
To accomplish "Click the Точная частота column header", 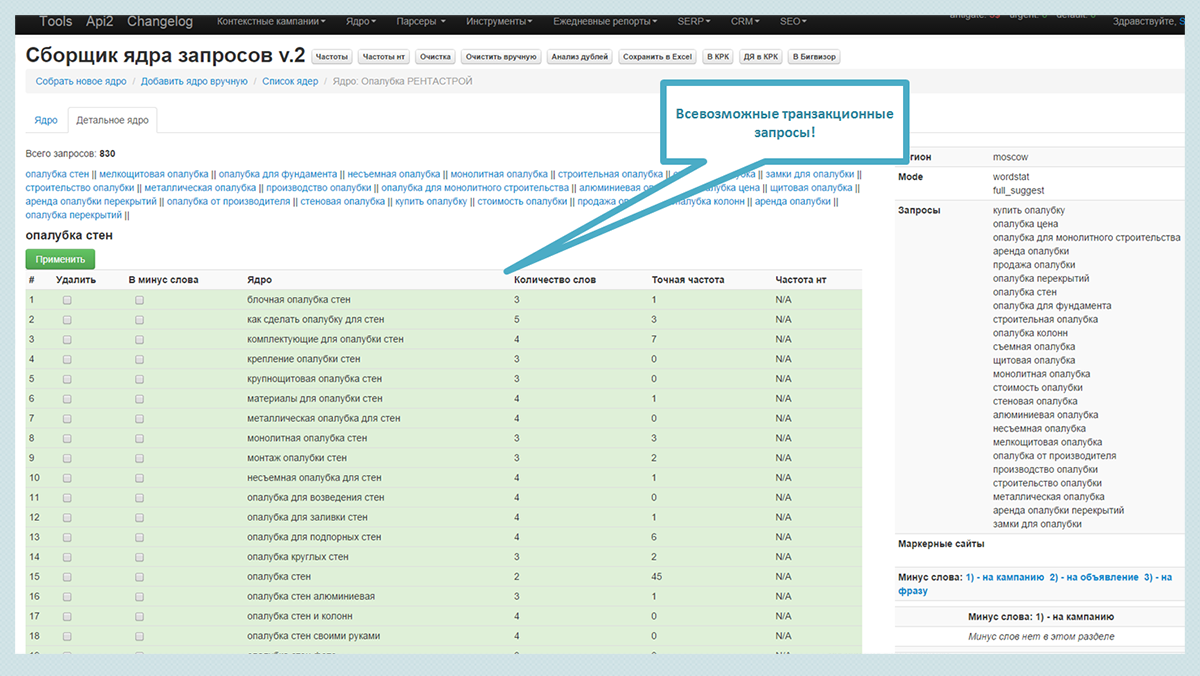I will pos(688,280).
